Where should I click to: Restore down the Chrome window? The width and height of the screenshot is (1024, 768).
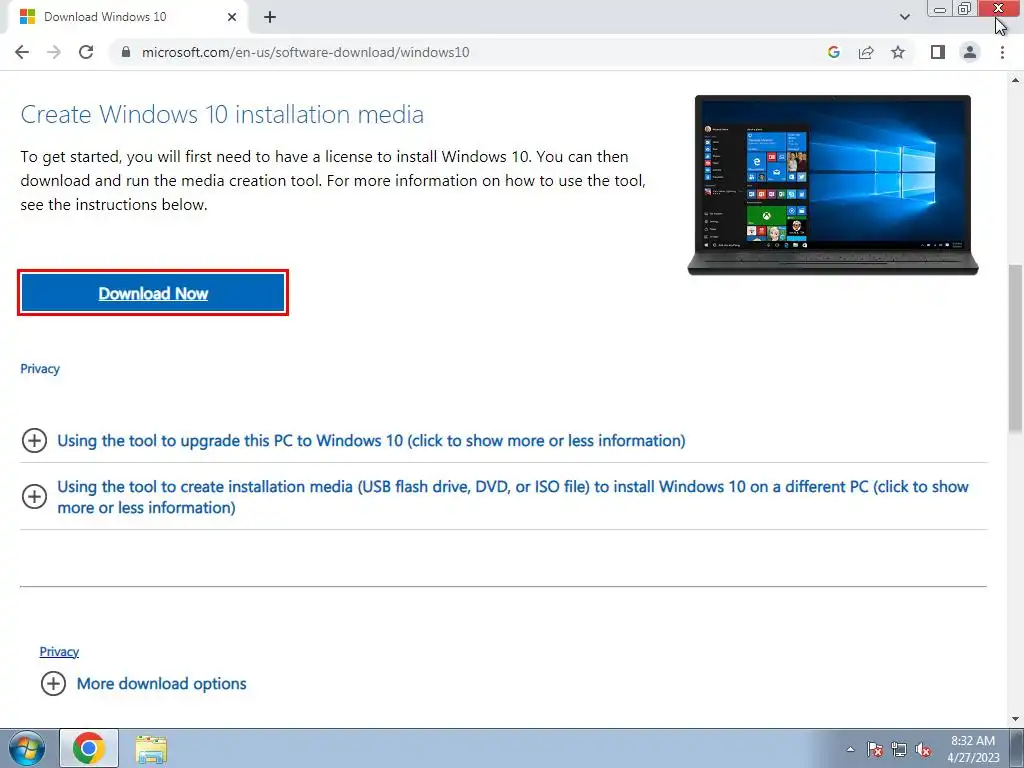[x=964, y=9]
